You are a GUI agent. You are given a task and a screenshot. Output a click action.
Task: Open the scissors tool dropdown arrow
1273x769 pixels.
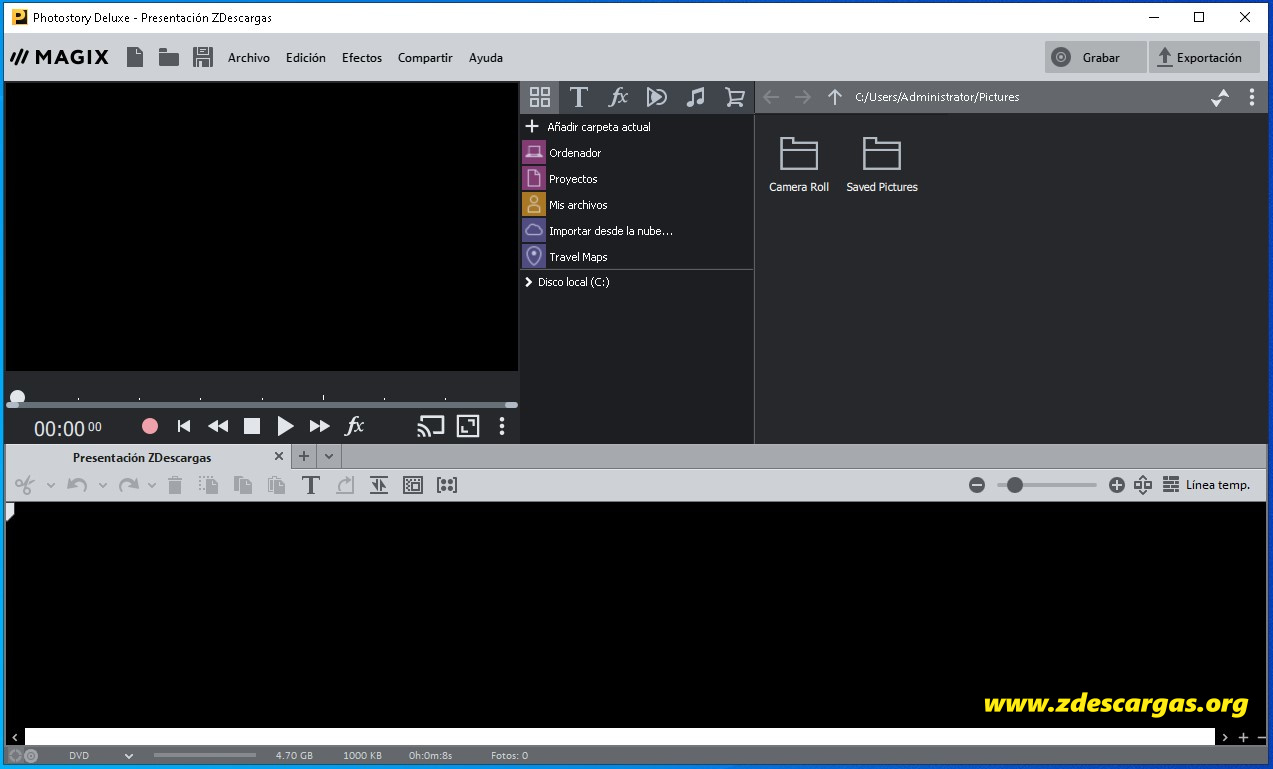50,486
